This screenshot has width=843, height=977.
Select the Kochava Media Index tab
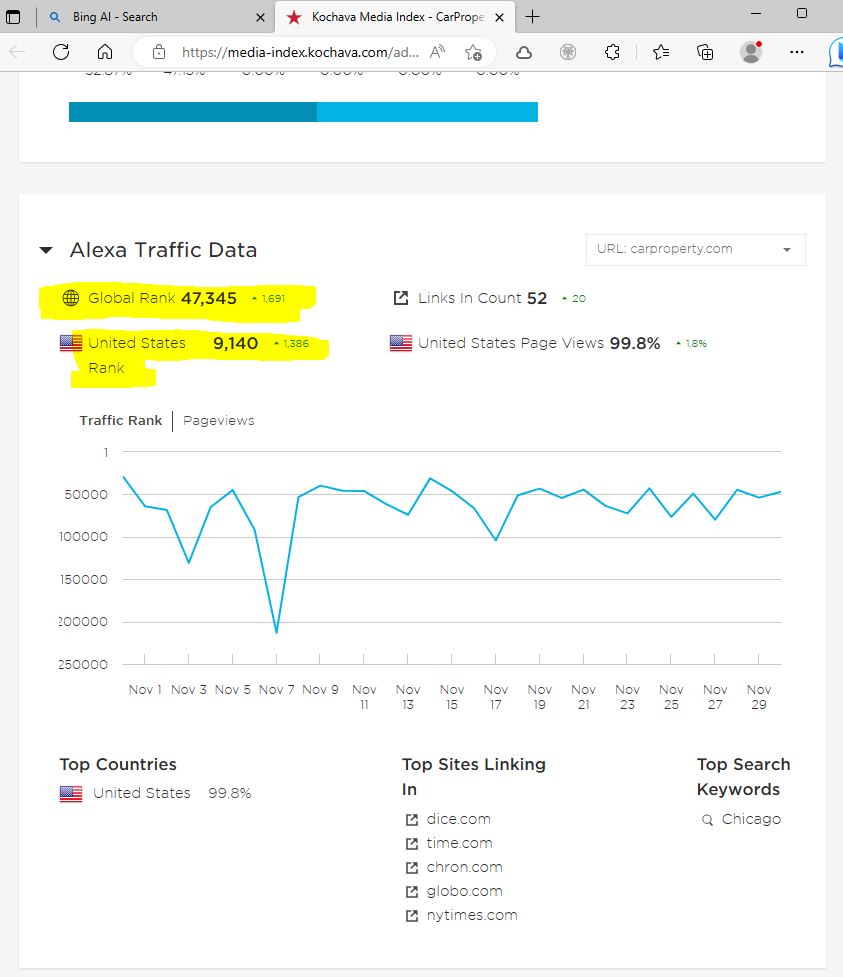click(x=395, y=17)
